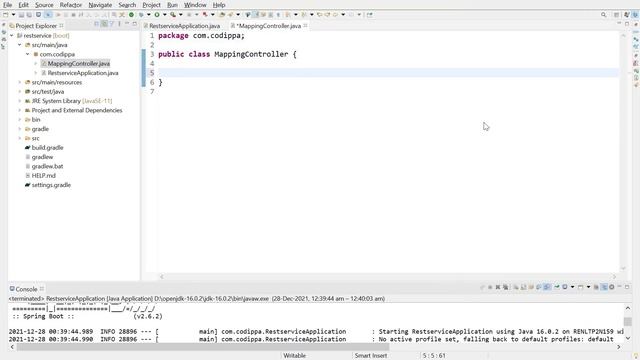Click the Open Perspective icon
Image resolution: width=640 pixels, height=360 pixels.
pos(616,15)
